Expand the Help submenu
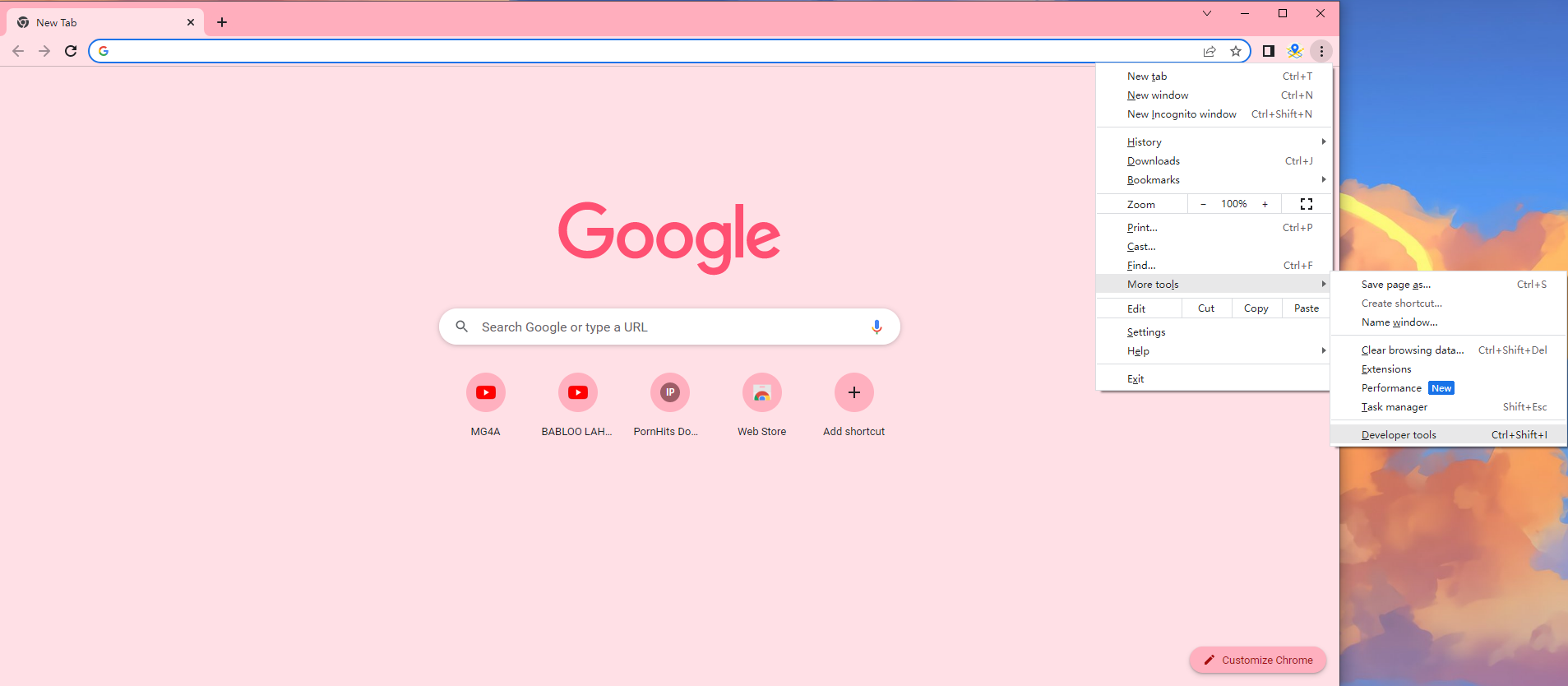Screen dimensions: 1568x686 point(1214,351)
